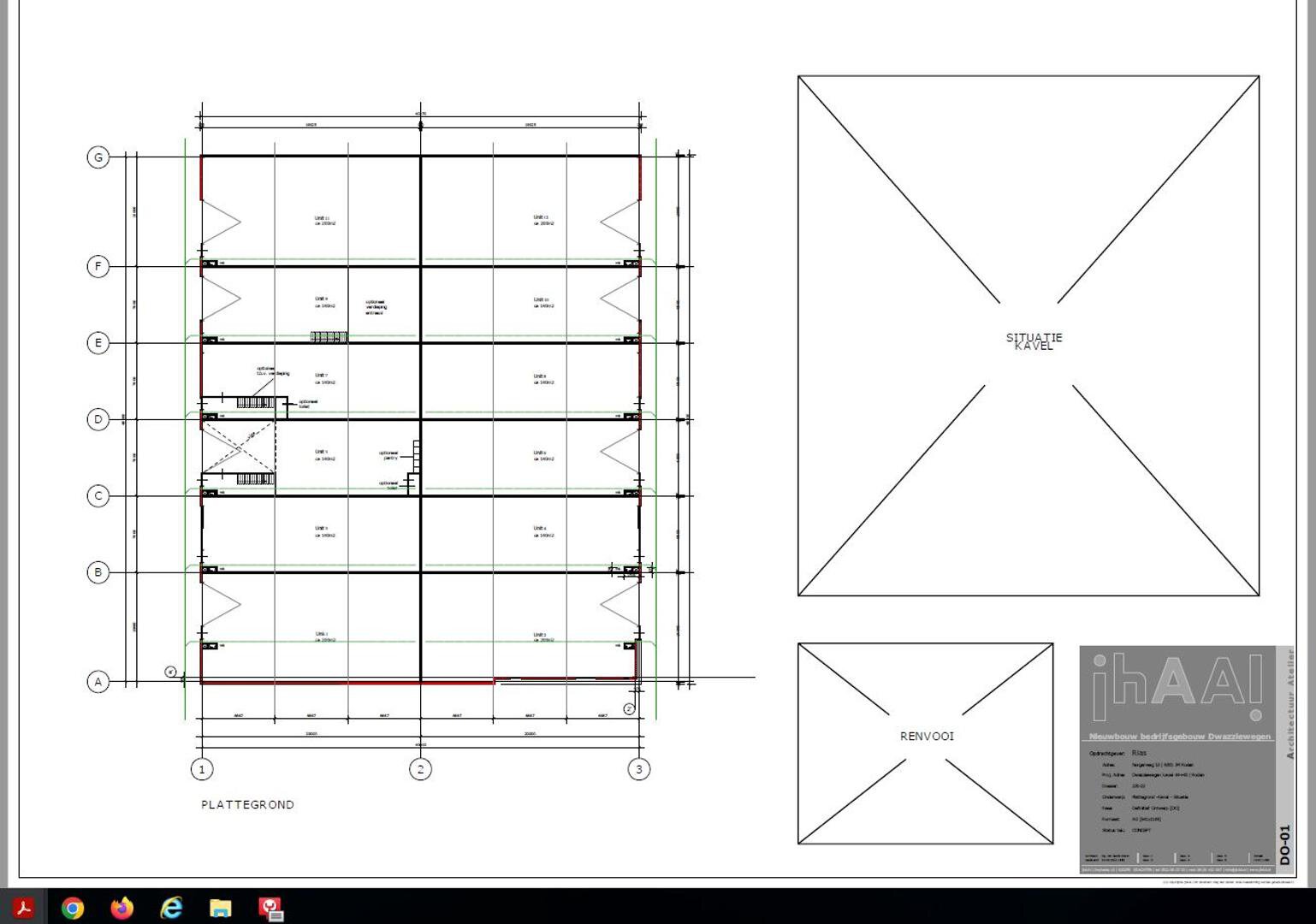This screenshot has height=924, width=1316.
Task: Click the 'Architectuur Atelier' vertical text
Action: 1289,704
